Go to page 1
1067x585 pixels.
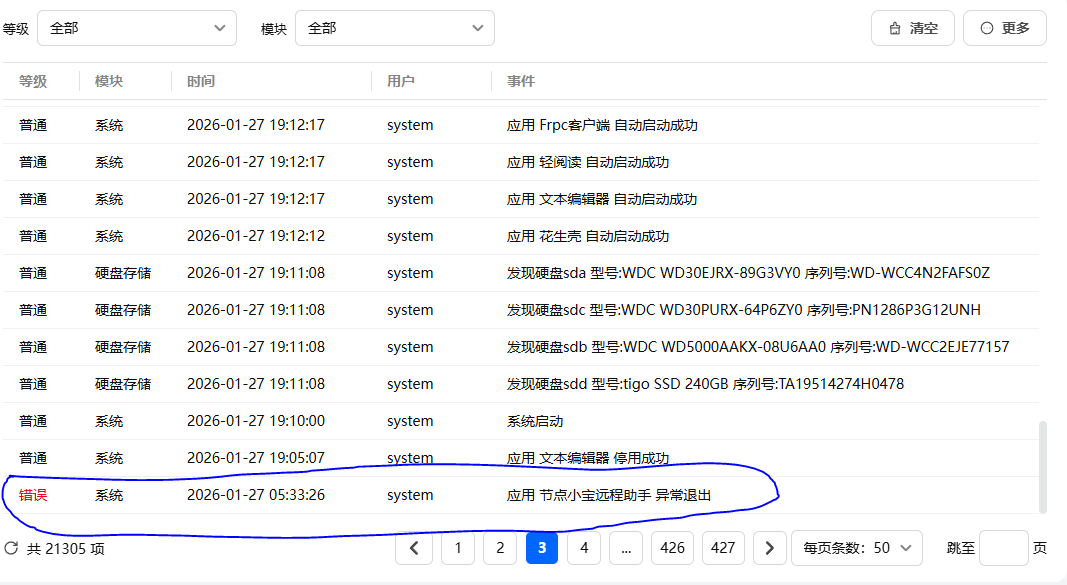pos(457,548)
